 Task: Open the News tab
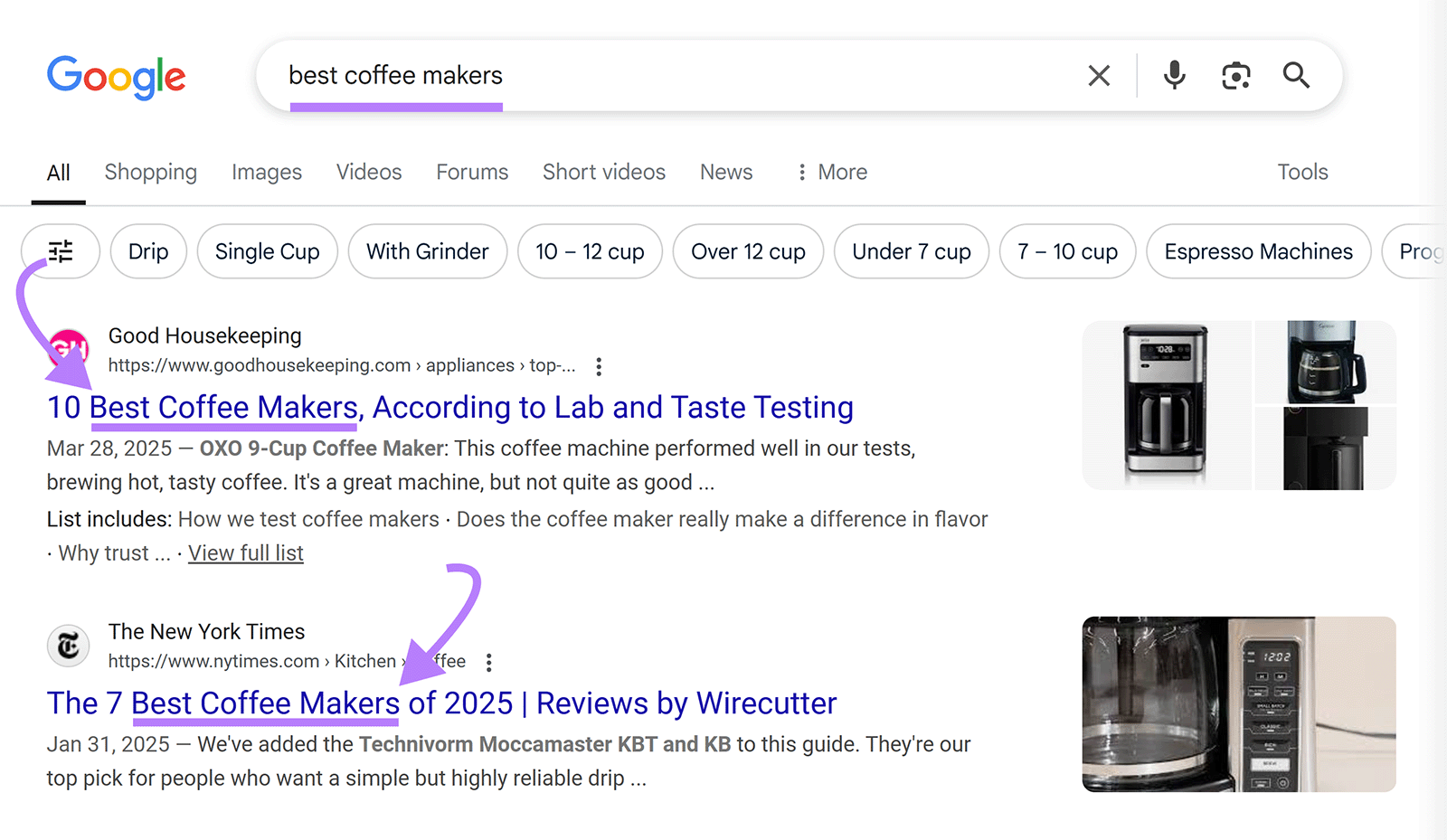tap(725, 172)
